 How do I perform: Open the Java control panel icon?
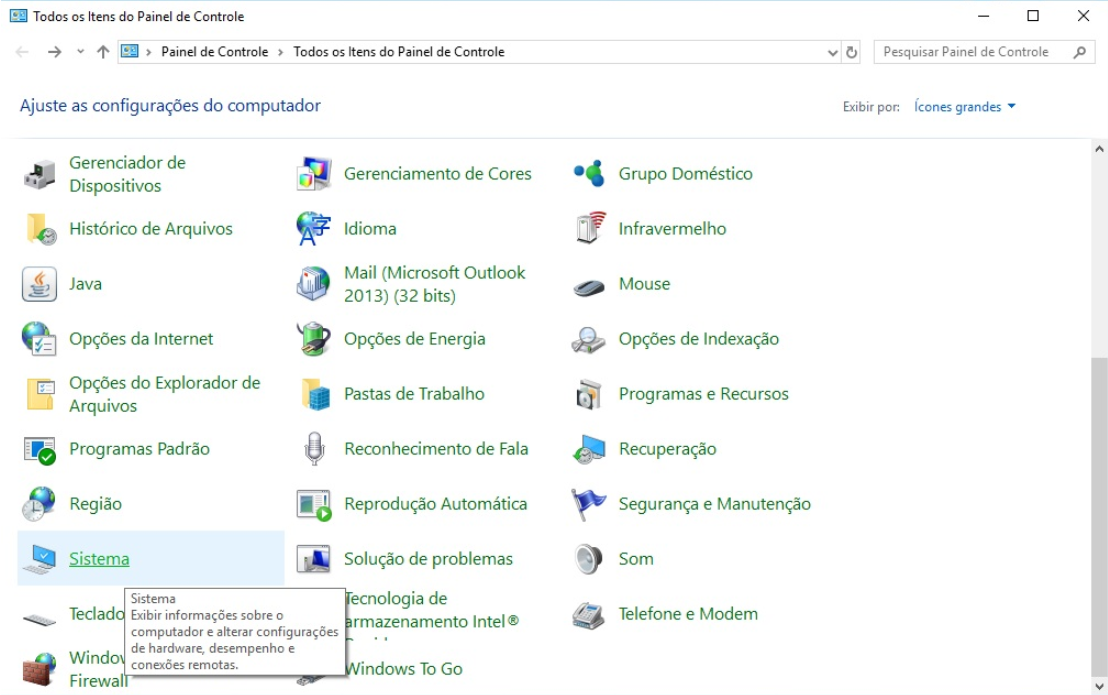(40, 284)
